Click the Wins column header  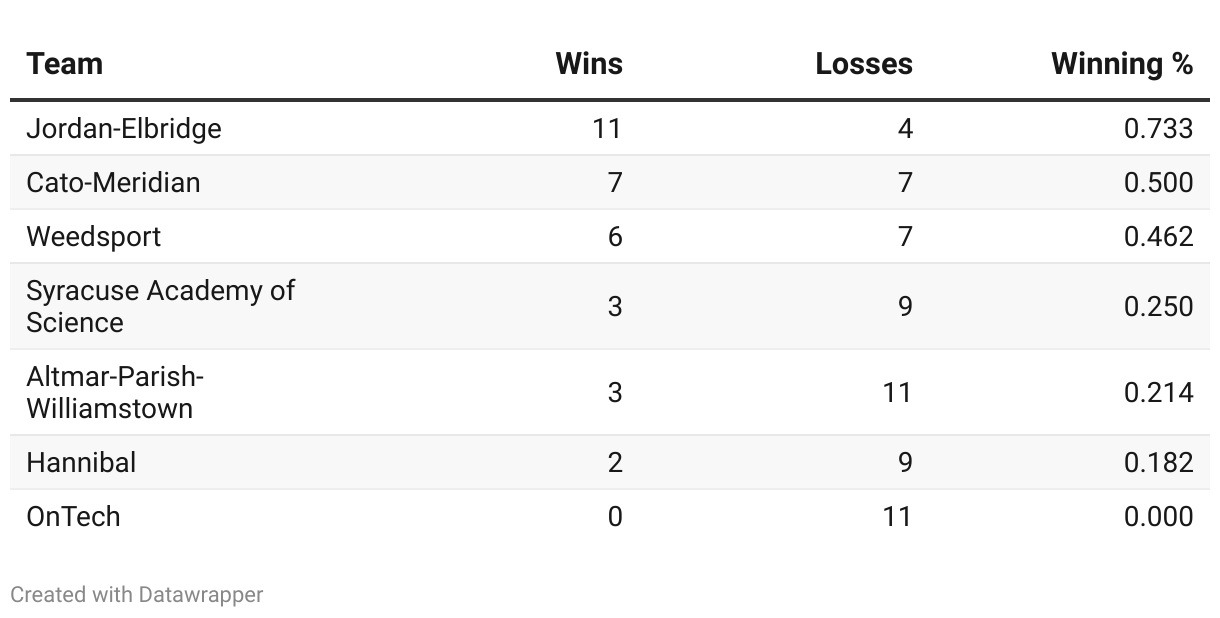[x=588, y=64]
